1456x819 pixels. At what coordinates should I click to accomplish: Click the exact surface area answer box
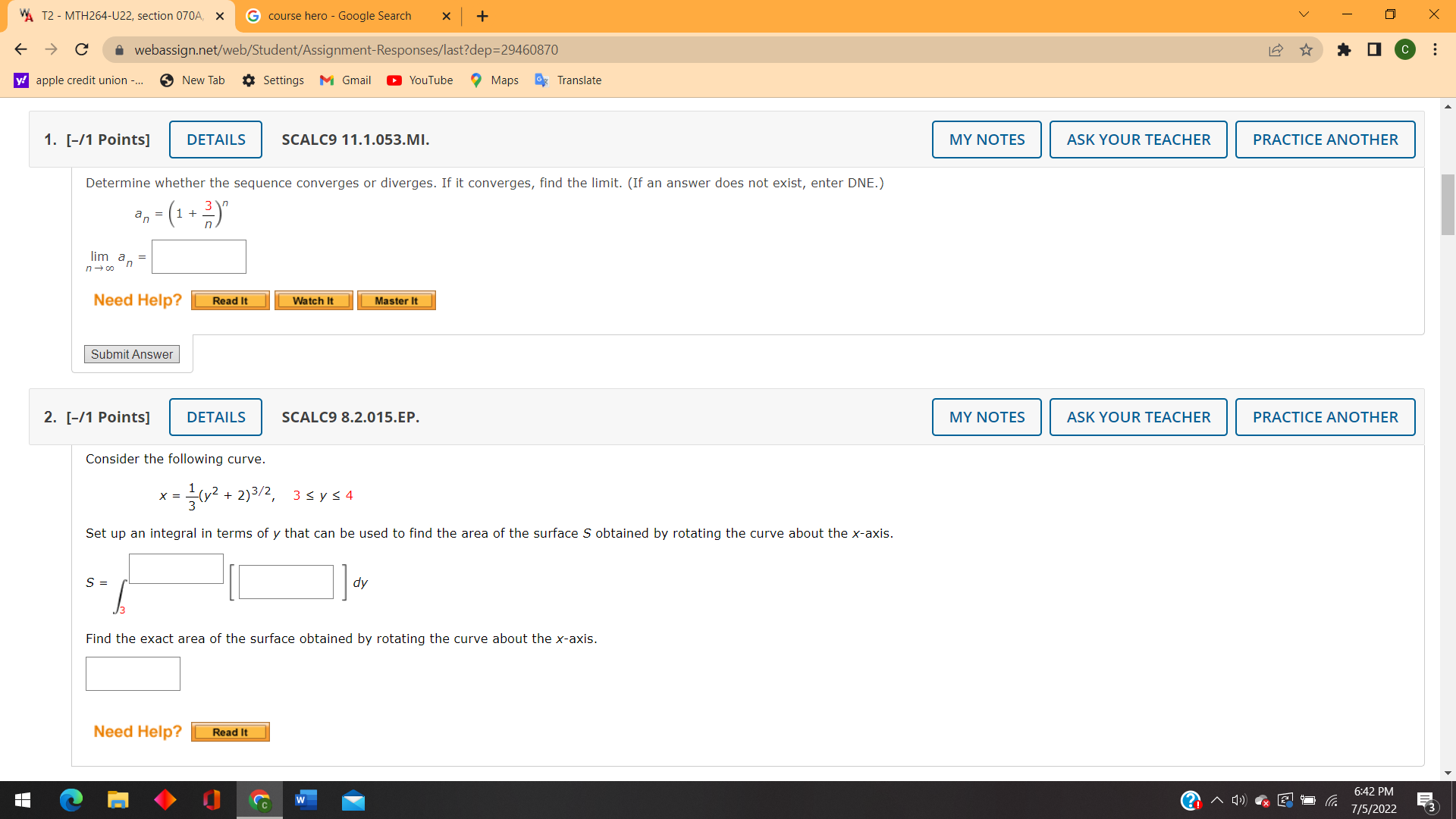point(133,673)
